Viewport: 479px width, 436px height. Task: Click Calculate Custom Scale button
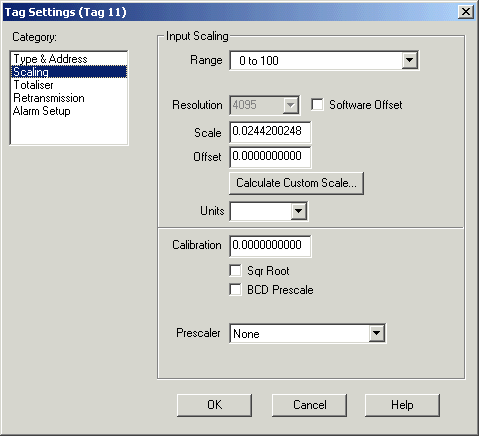coord(296,183)
